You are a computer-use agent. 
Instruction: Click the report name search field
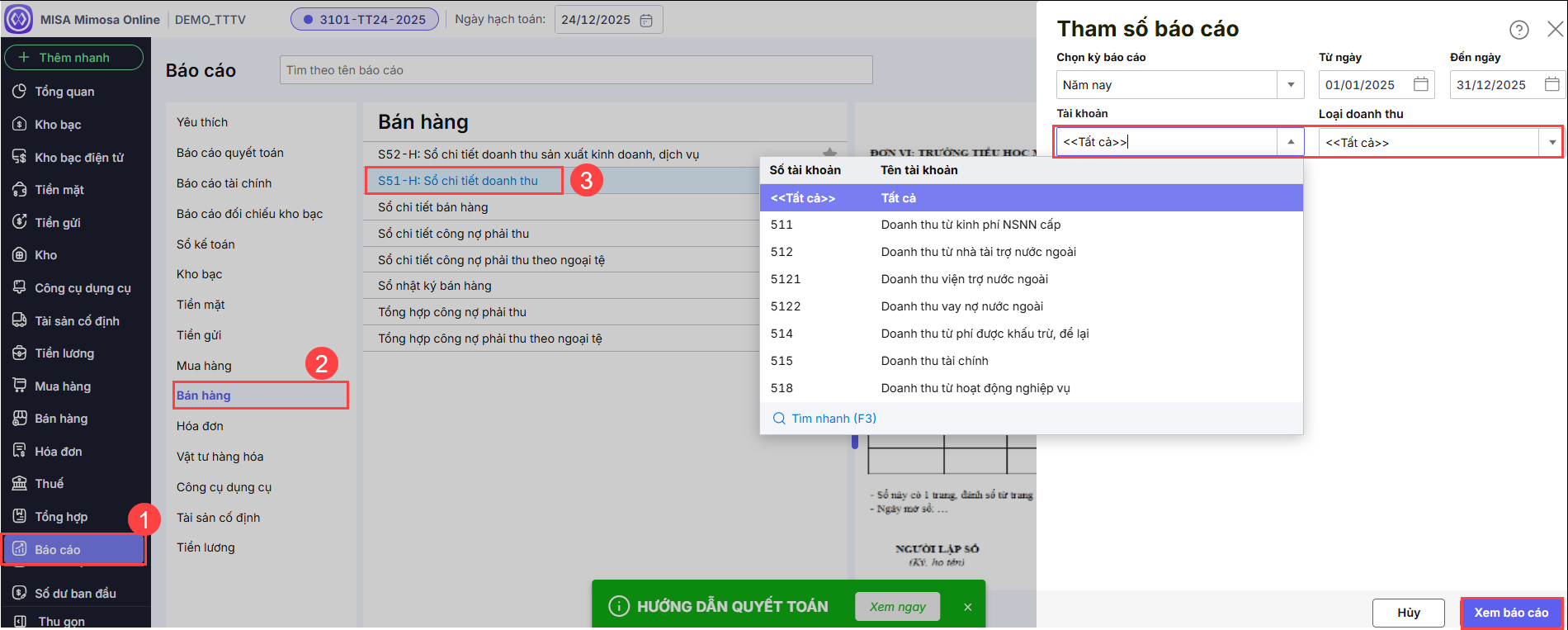click(x=575, y=70)
